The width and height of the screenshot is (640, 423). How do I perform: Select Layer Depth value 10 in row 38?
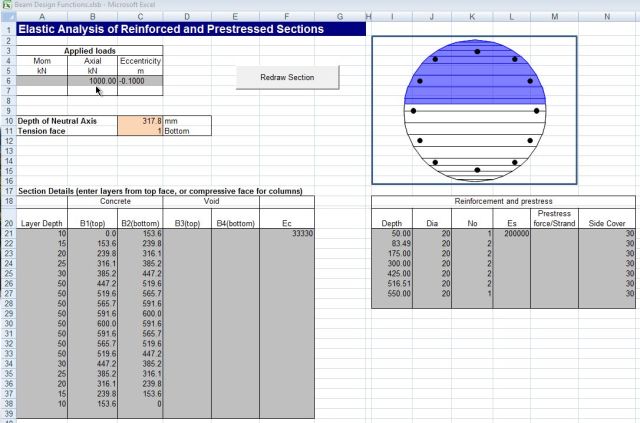(x=42, y=404)
